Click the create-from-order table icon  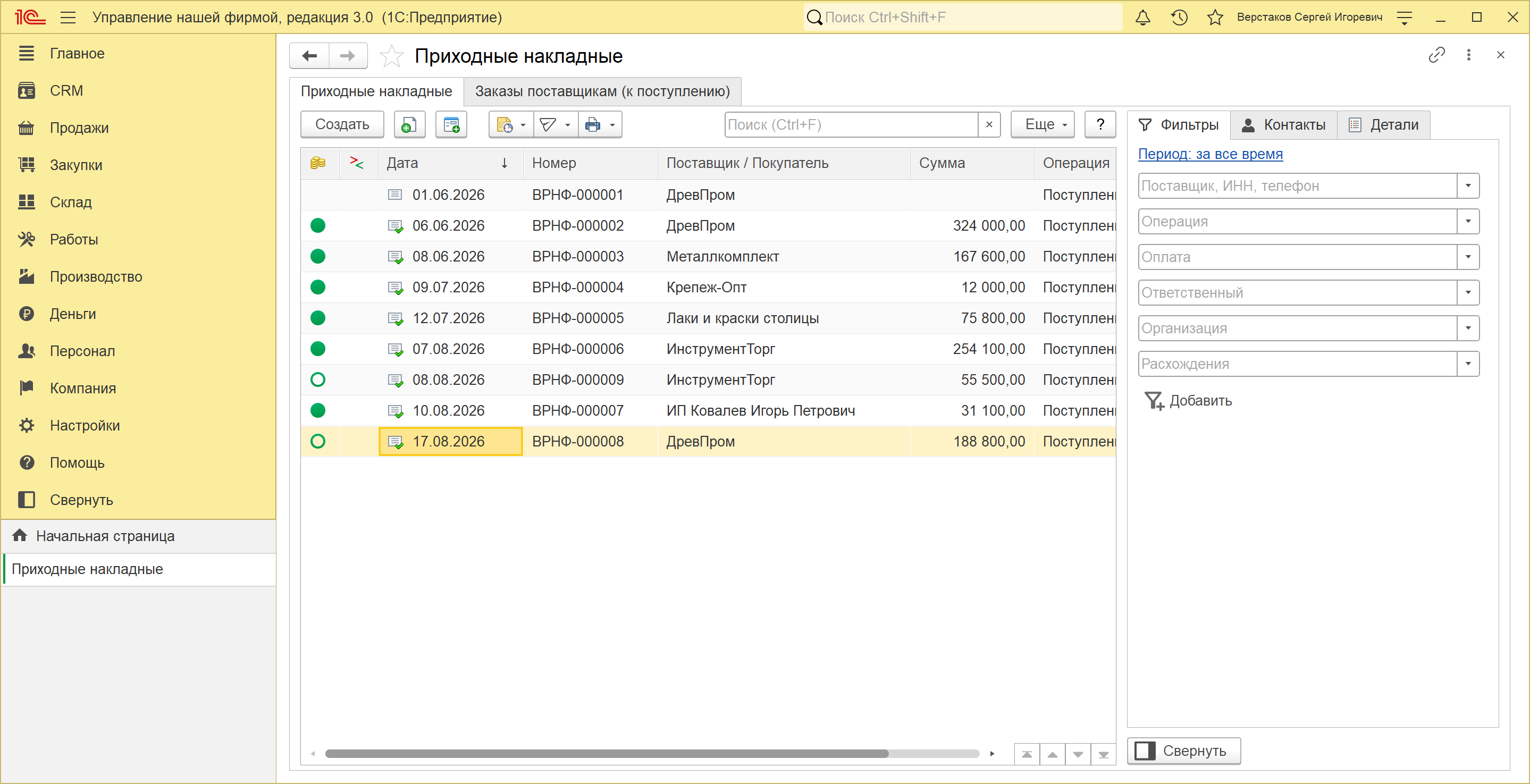(x=451, y=125)
